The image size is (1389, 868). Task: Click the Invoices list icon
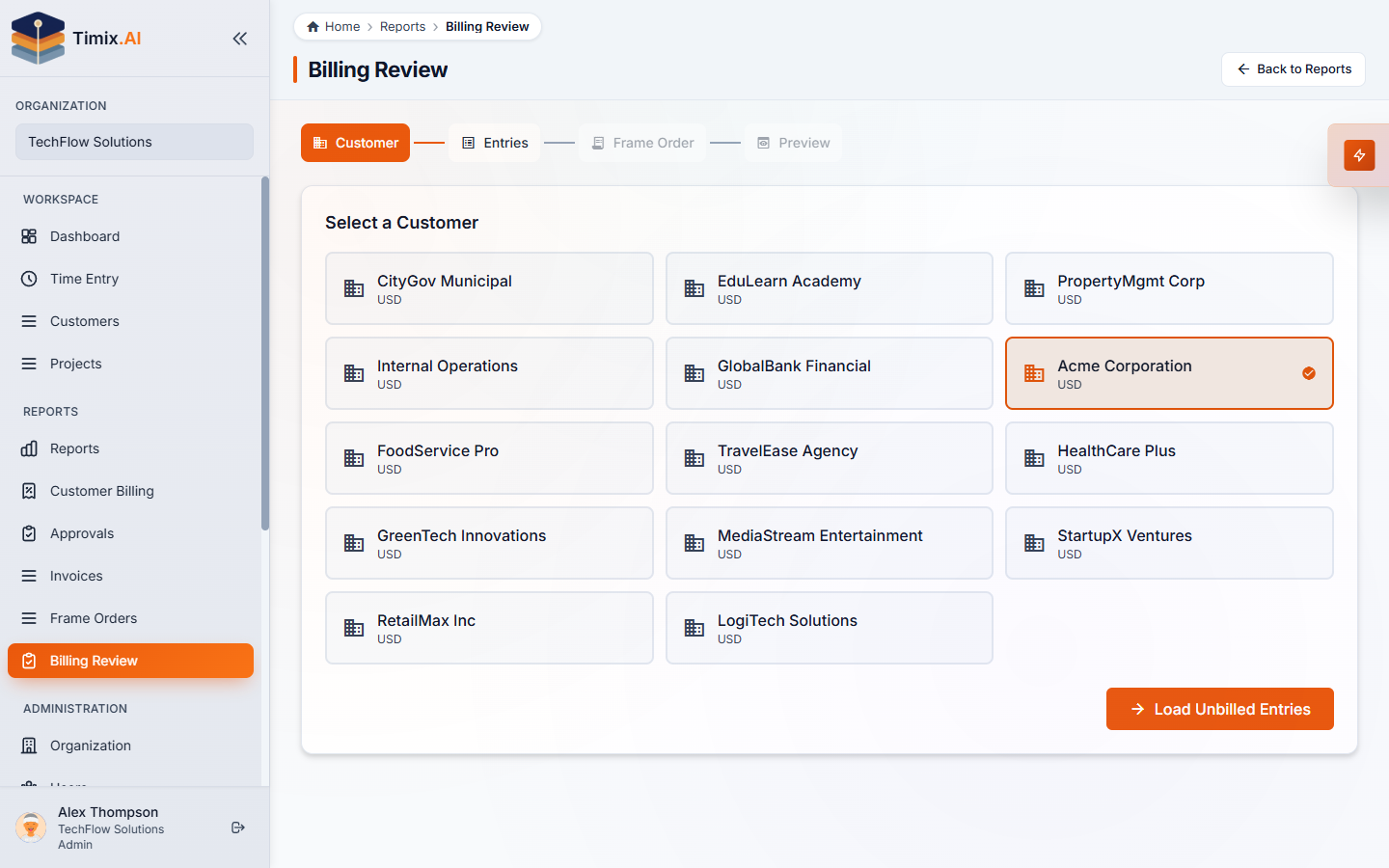coord(29,576)
